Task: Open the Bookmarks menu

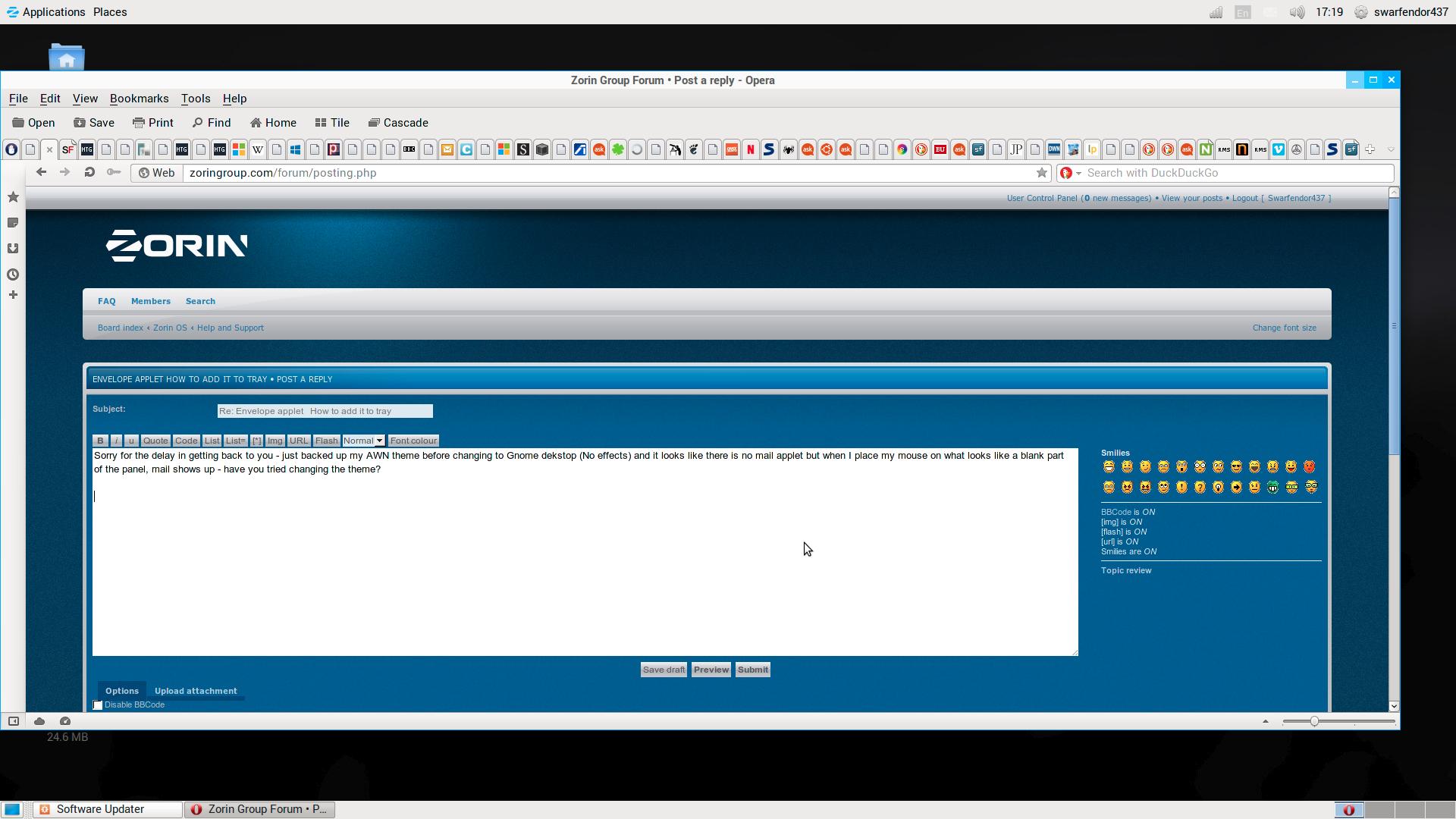Action: (x=139, y=99)
